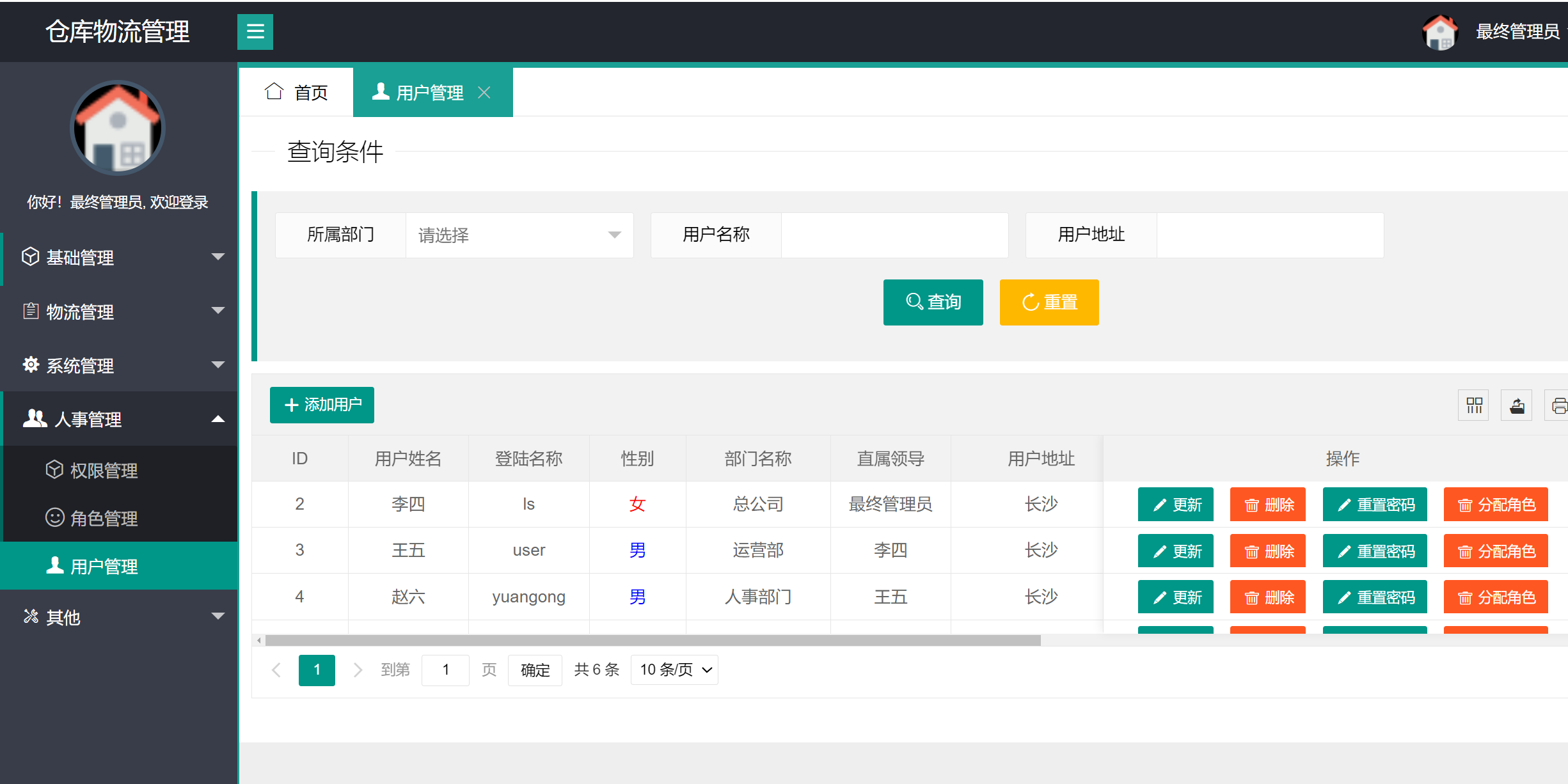Open the 所属部门 dropdown

pos(519,235)
